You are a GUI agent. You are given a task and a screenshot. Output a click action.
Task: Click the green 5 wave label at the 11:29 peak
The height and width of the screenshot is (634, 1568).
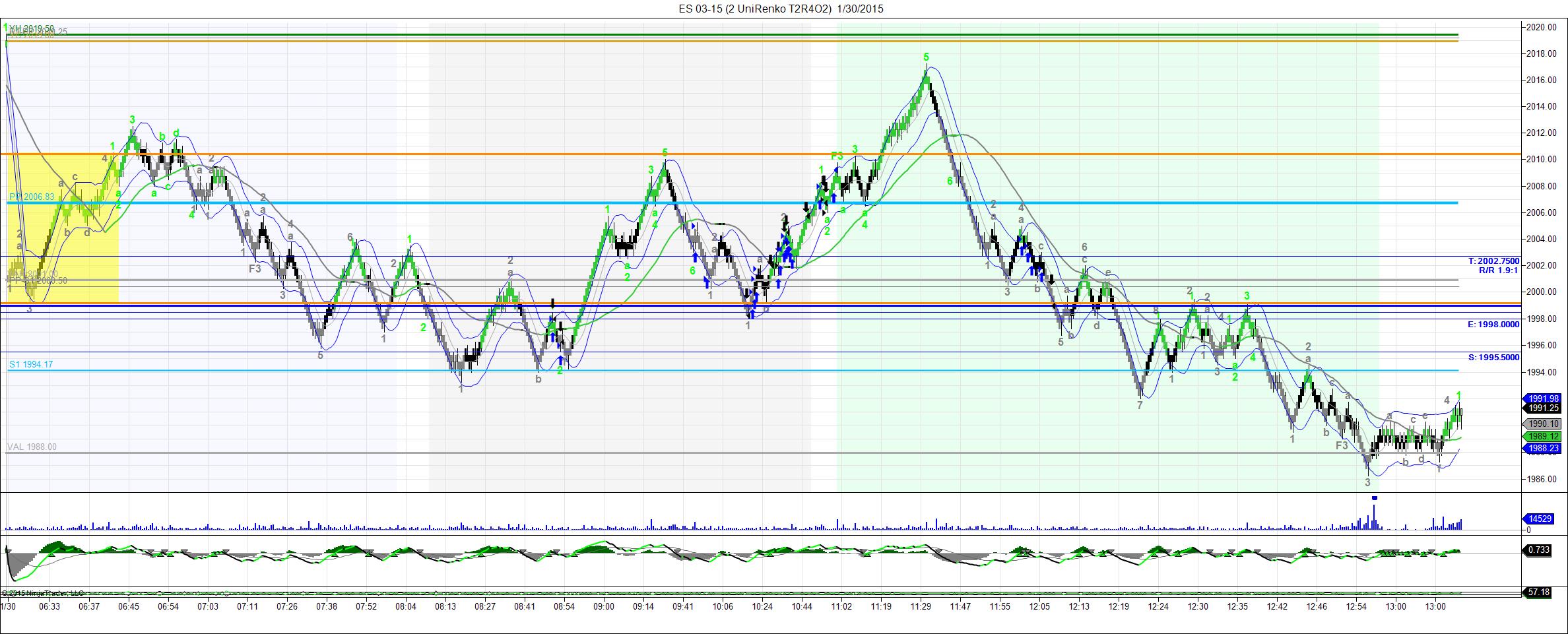(x=927, y=57)
